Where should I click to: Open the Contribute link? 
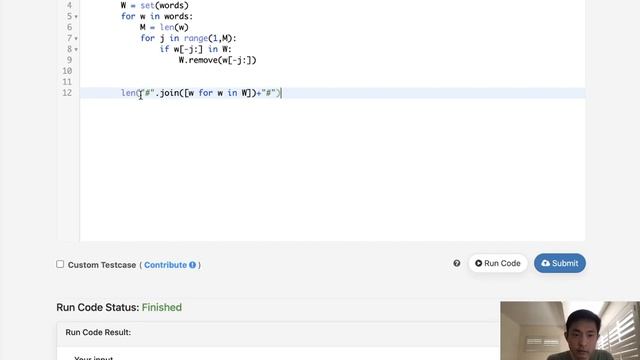165,265
